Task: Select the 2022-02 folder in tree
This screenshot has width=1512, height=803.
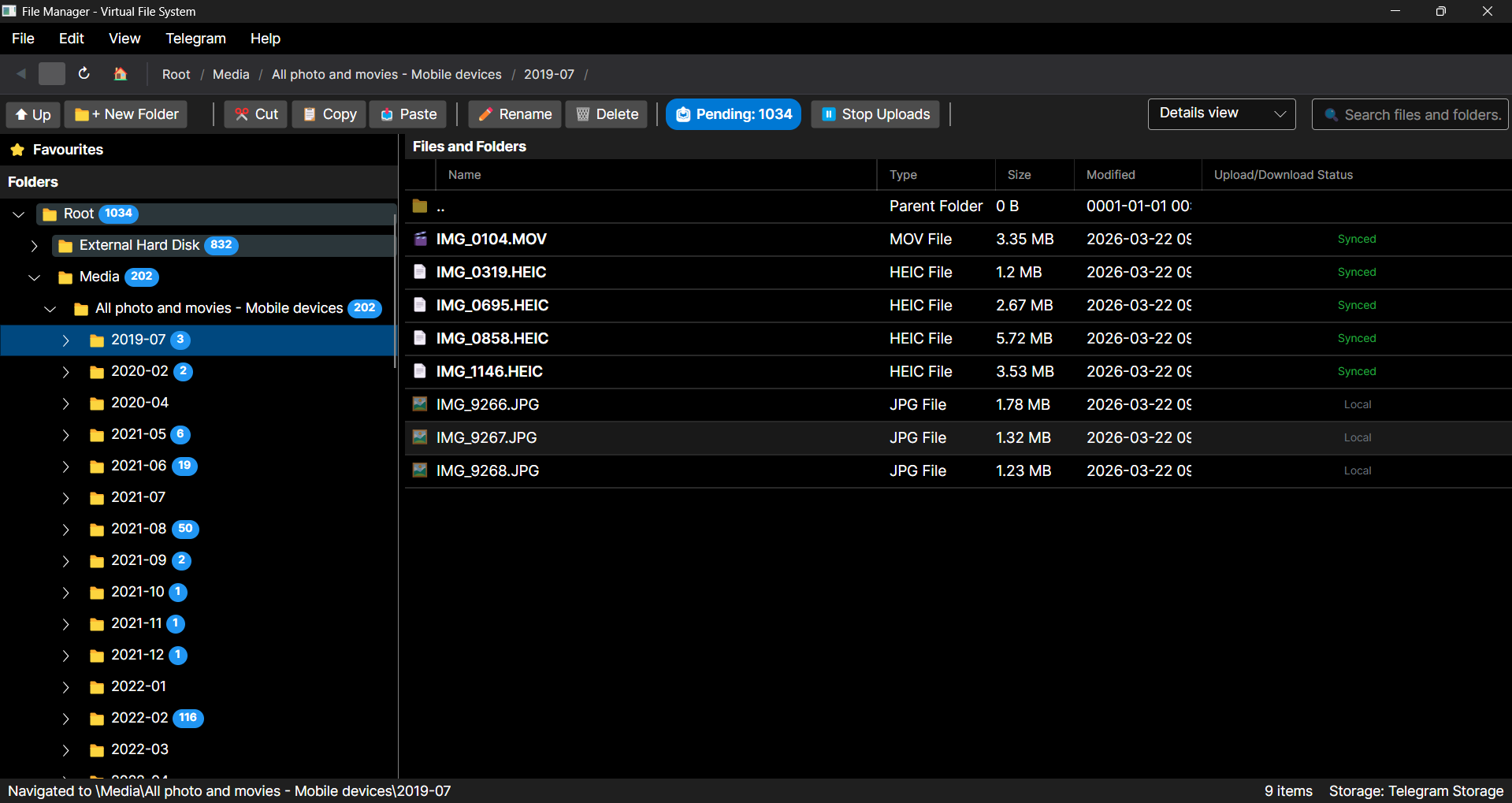Action: click(x=139, y=718)
